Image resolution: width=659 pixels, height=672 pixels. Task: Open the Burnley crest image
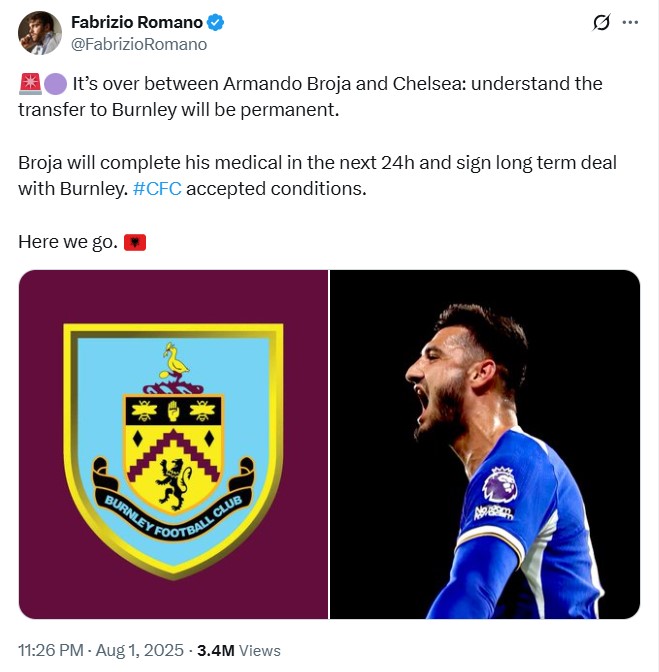tap(173, 444)
